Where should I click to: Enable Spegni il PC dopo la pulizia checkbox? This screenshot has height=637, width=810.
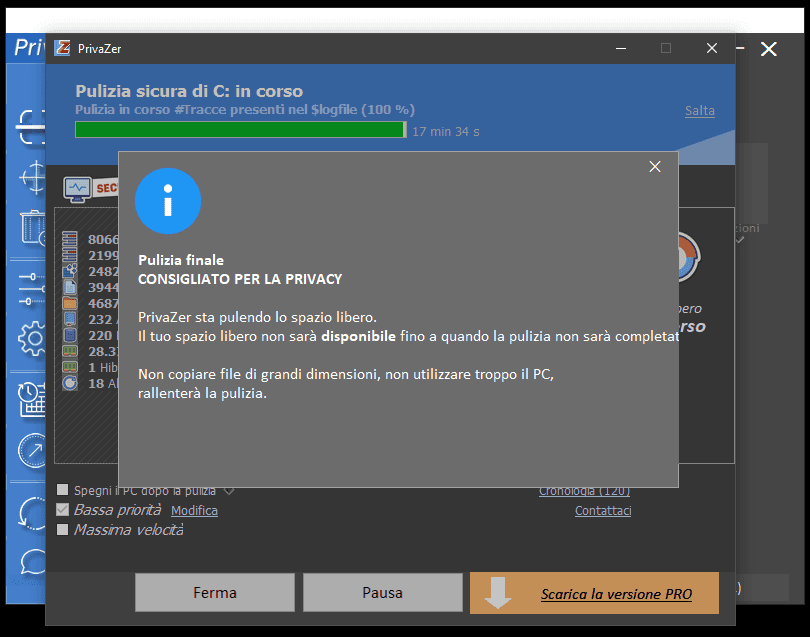coord(63,490)
